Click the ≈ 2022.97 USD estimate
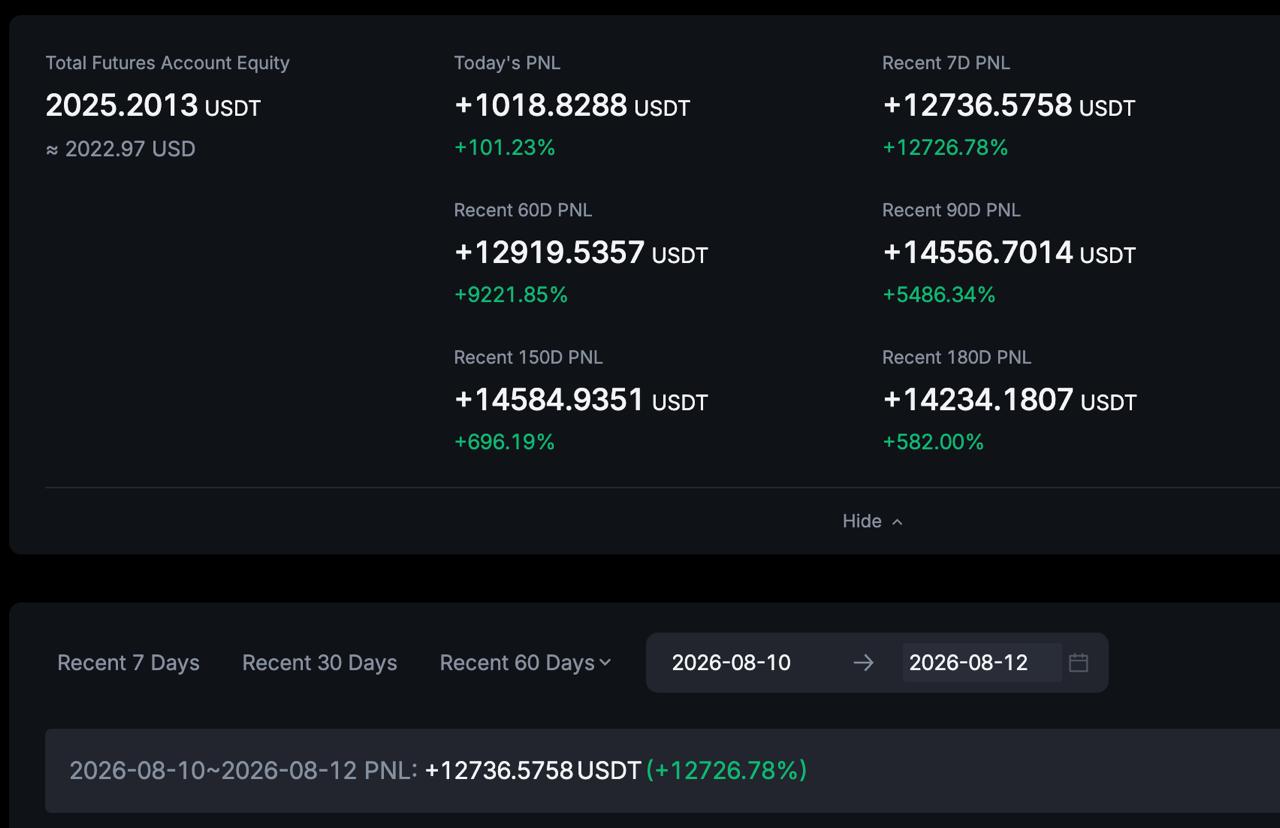The width and height of the screenshot is (1280, 828). (x=120, y=149)
